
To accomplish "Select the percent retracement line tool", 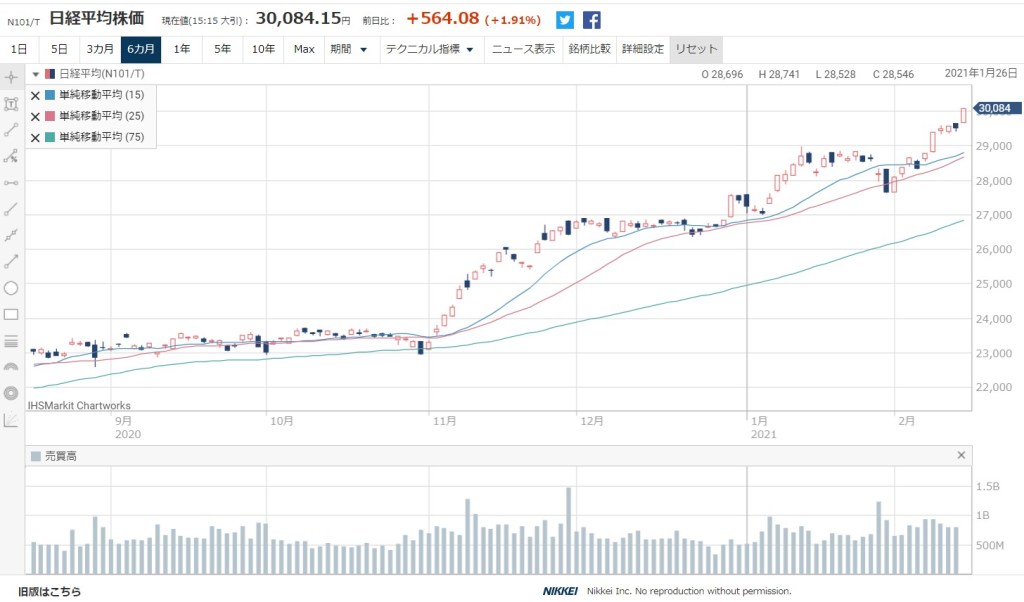I will [11, 156].
